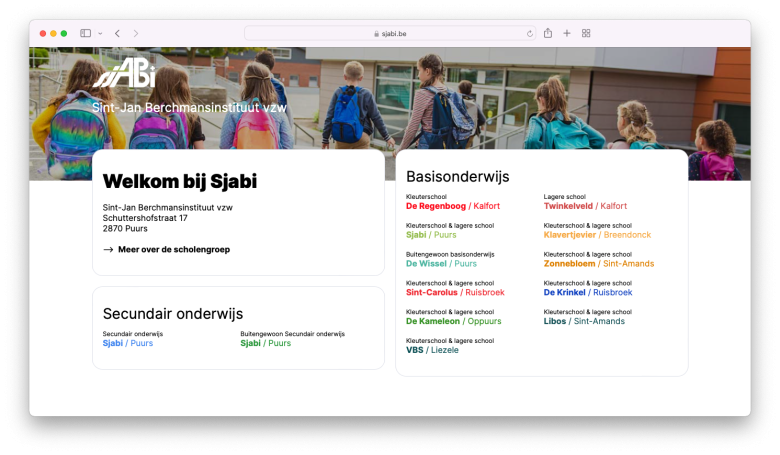Open Meer over de scholengroep link
The image size is (780, 455).
pyautogui.click(x=174, y=250)
